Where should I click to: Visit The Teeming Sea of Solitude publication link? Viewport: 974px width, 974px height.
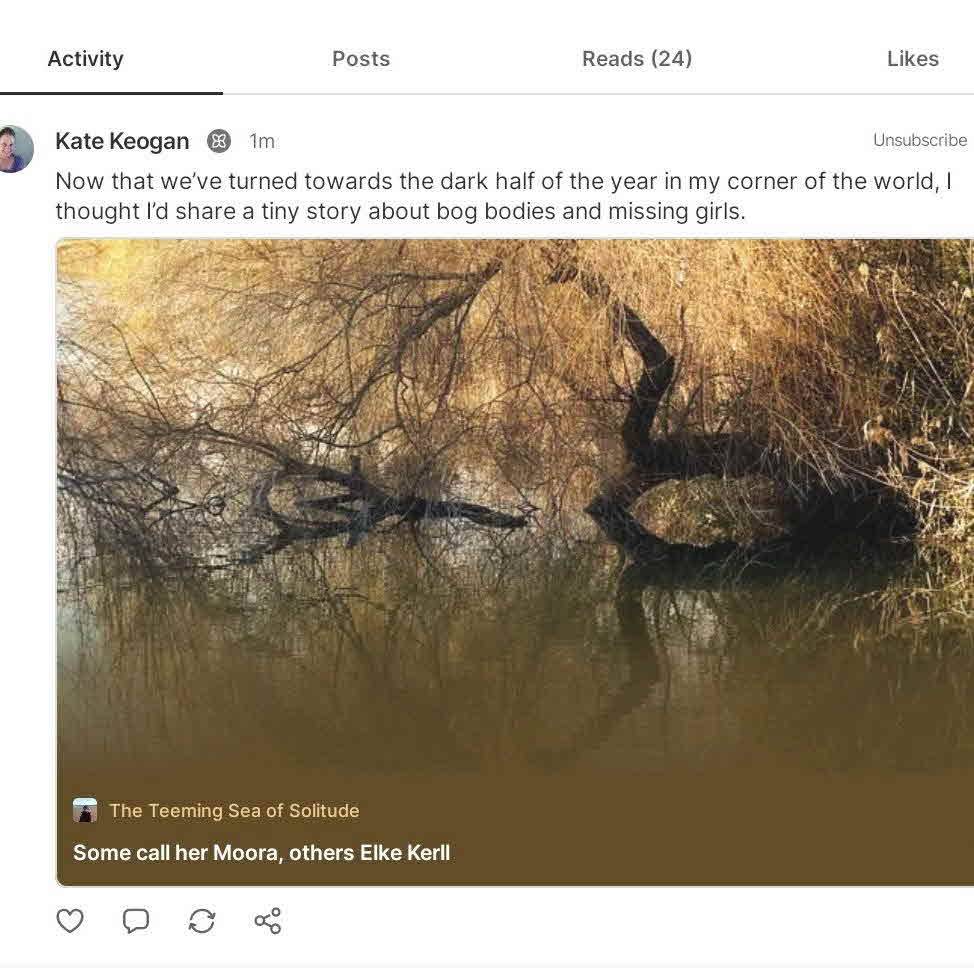(234, 811)
